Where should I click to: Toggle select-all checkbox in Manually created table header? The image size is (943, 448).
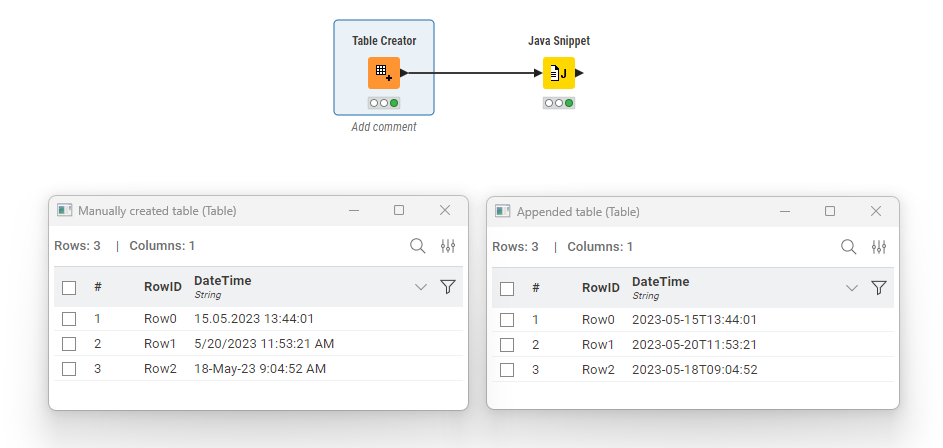click(69, 288)
